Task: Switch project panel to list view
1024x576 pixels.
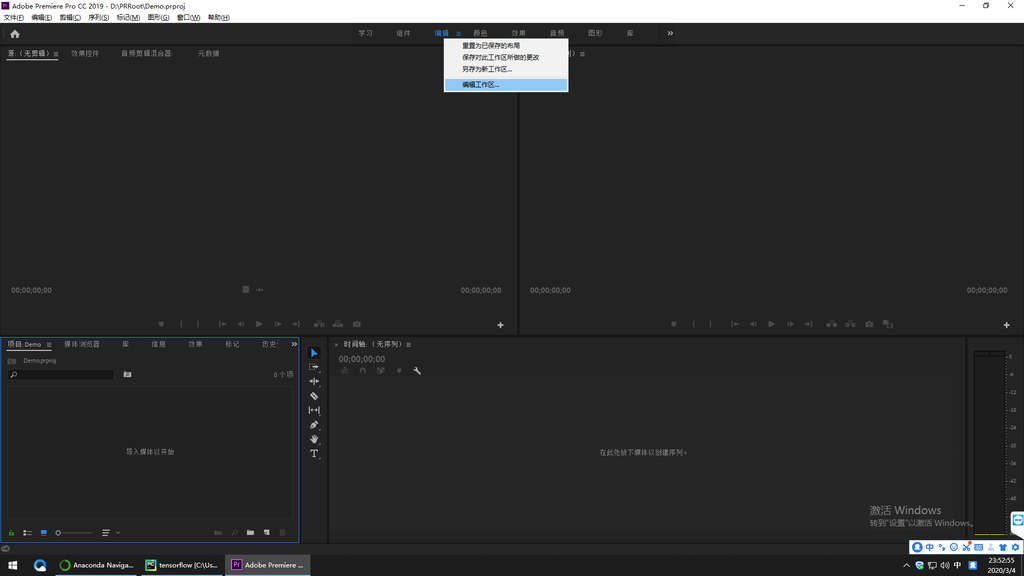Action: tap(28, 533)
